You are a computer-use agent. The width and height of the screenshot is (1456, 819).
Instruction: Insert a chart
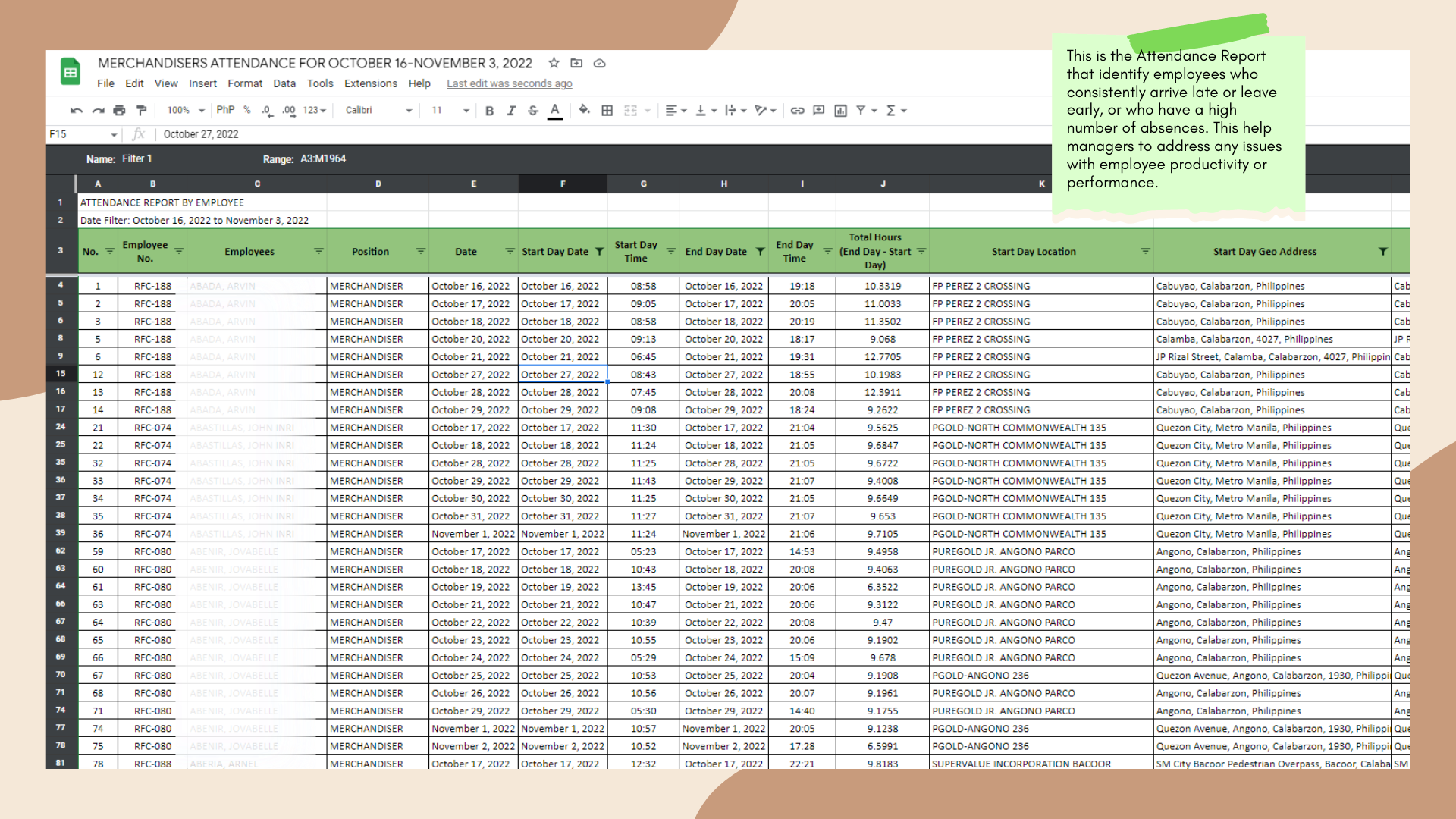(x=840, y=111)
